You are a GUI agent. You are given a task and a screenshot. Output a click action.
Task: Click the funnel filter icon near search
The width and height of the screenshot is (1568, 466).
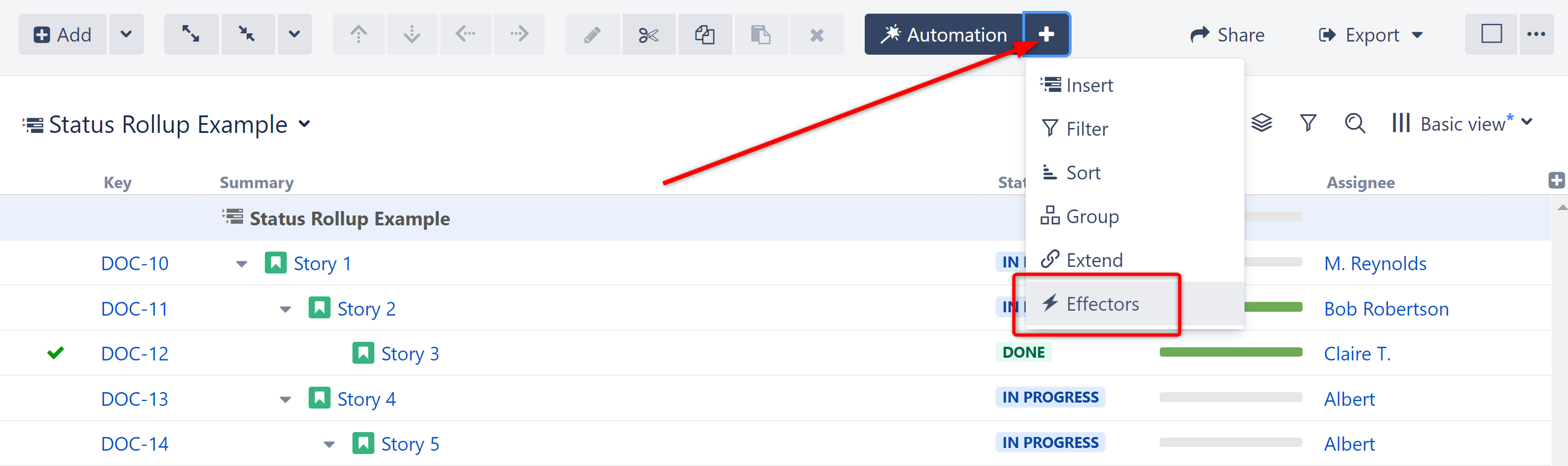[x=1308, y=124]
